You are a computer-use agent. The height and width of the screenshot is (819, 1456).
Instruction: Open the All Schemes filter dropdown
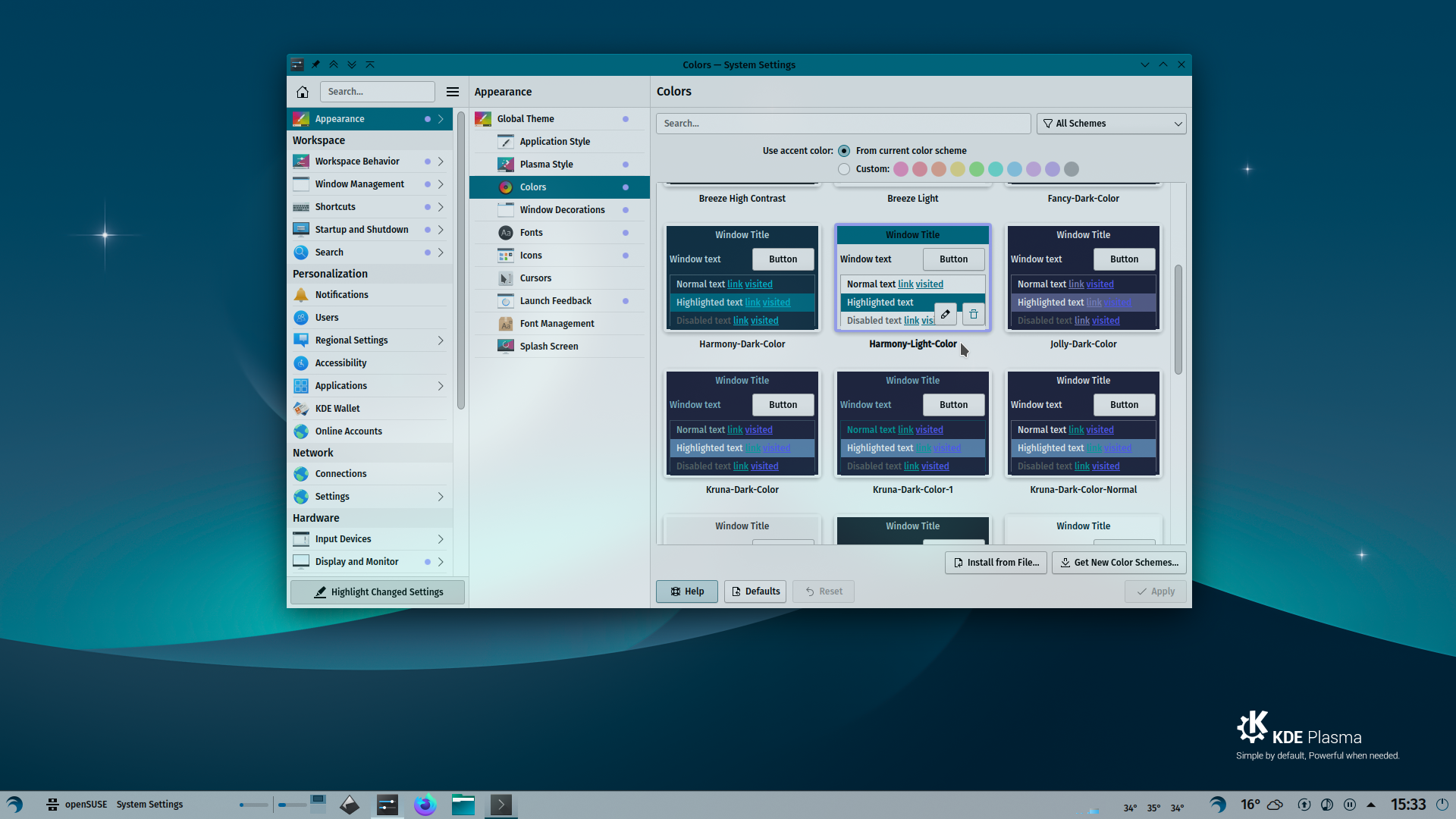(1111, 123)
